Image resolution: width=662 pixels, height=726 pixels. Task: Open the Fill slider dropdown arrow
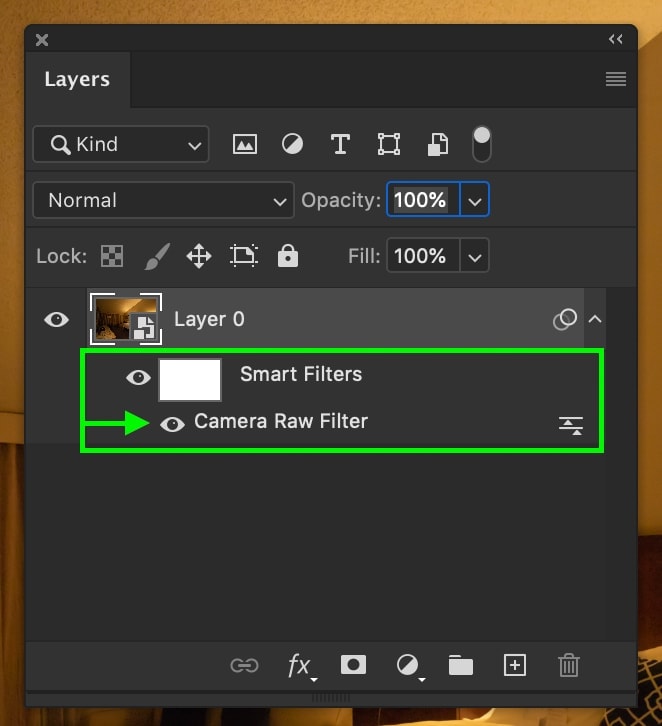[x=475, y=257]
